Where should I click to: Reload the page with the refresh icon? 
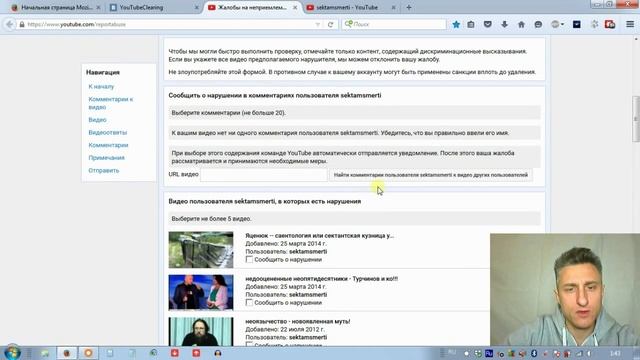(x=330, y=24)
